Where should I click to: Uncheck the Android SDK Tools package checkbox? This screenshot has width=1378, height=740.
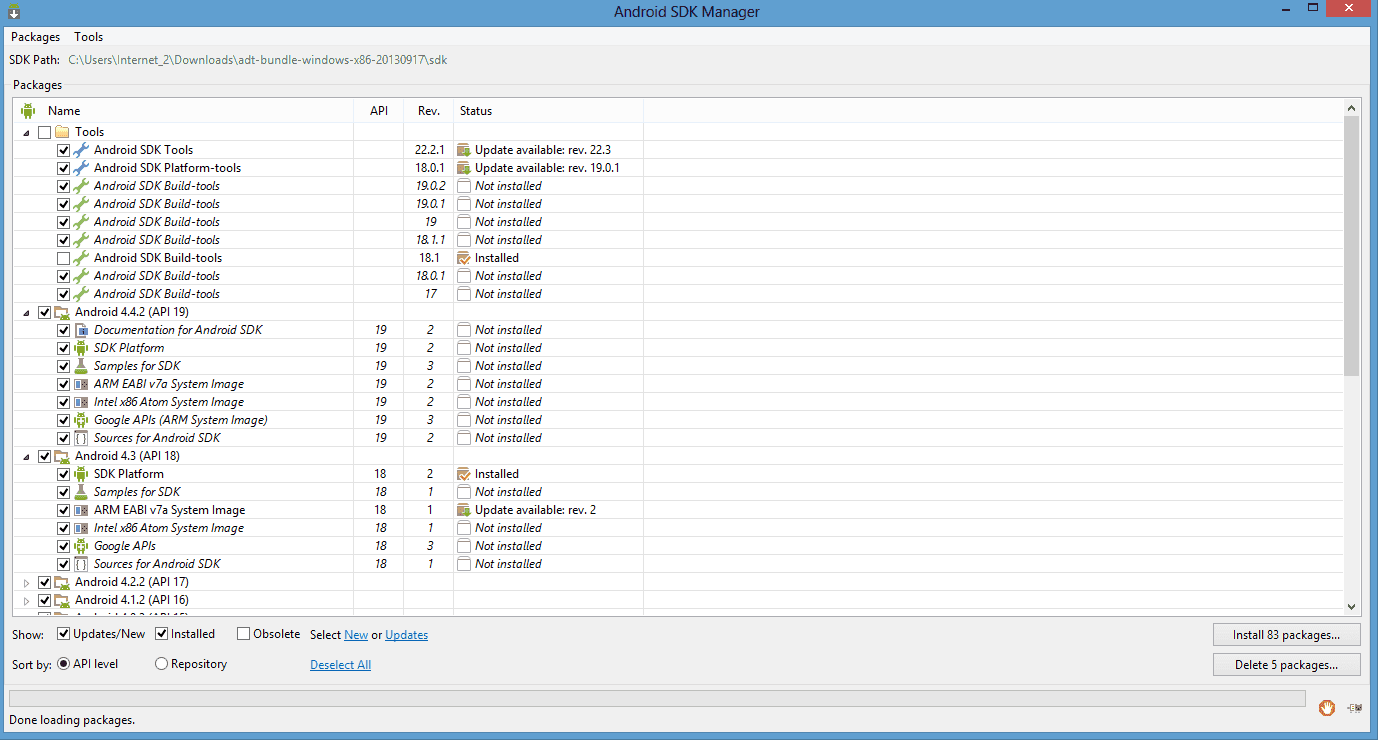[x=64, y=150]
